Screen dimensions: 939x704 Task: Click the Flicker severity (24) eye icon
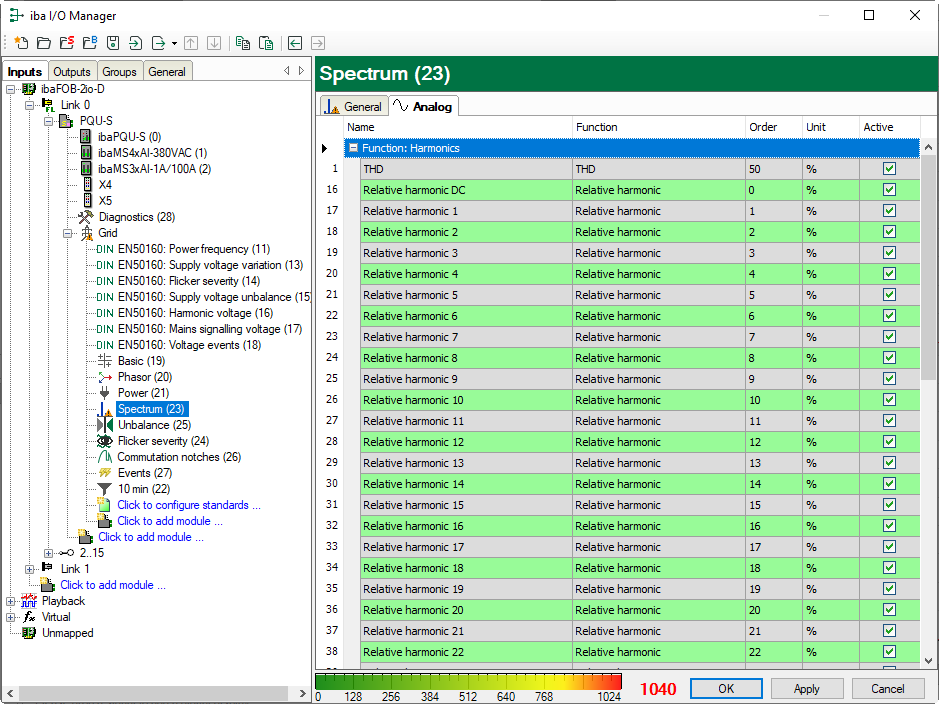pos(105,441)
